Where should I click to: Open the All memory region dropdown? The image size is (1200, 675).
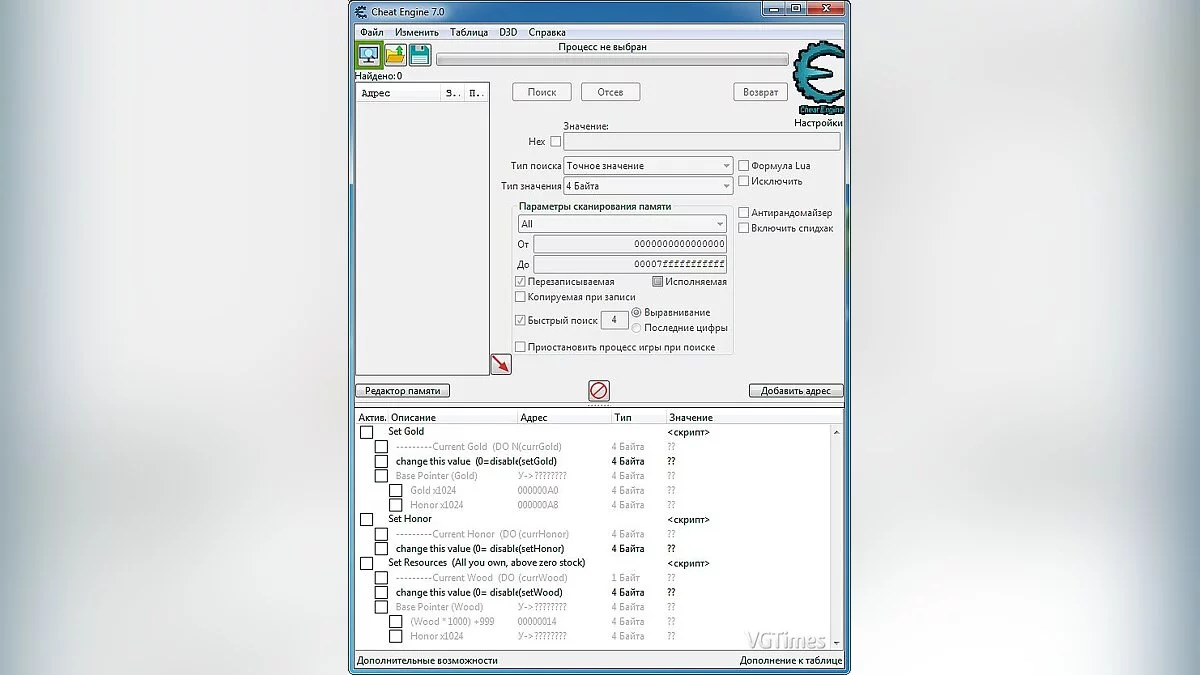click(x=622, y=224)
